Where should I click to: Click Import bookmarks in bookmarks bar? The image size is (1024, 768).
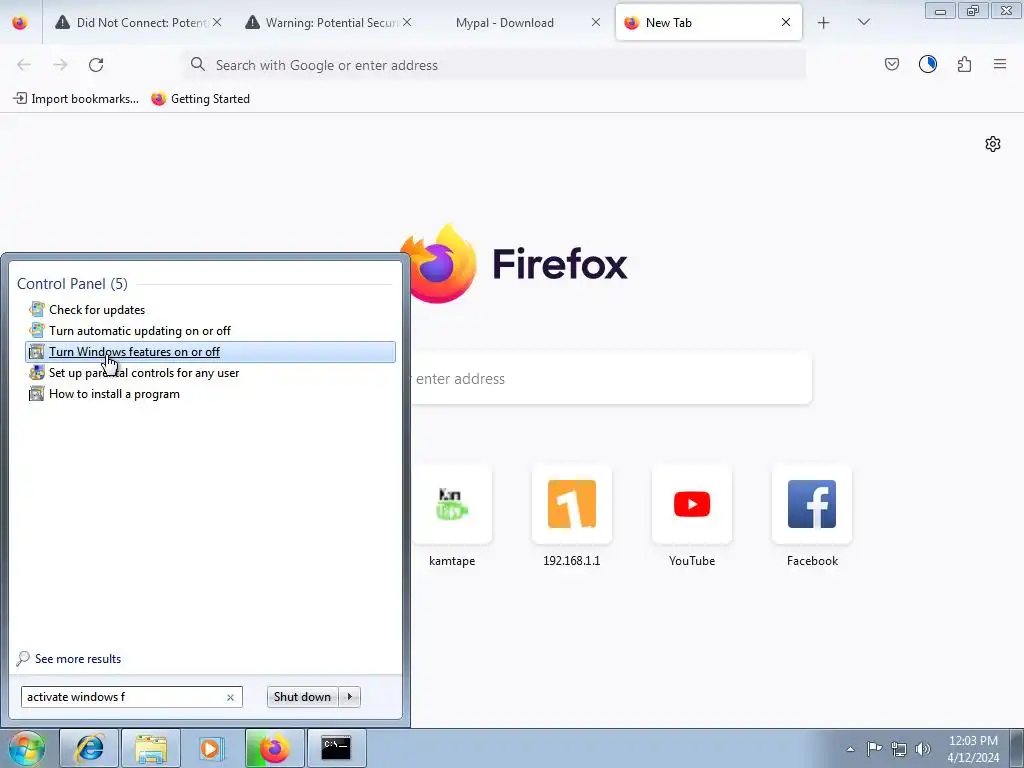click(76, 99)
